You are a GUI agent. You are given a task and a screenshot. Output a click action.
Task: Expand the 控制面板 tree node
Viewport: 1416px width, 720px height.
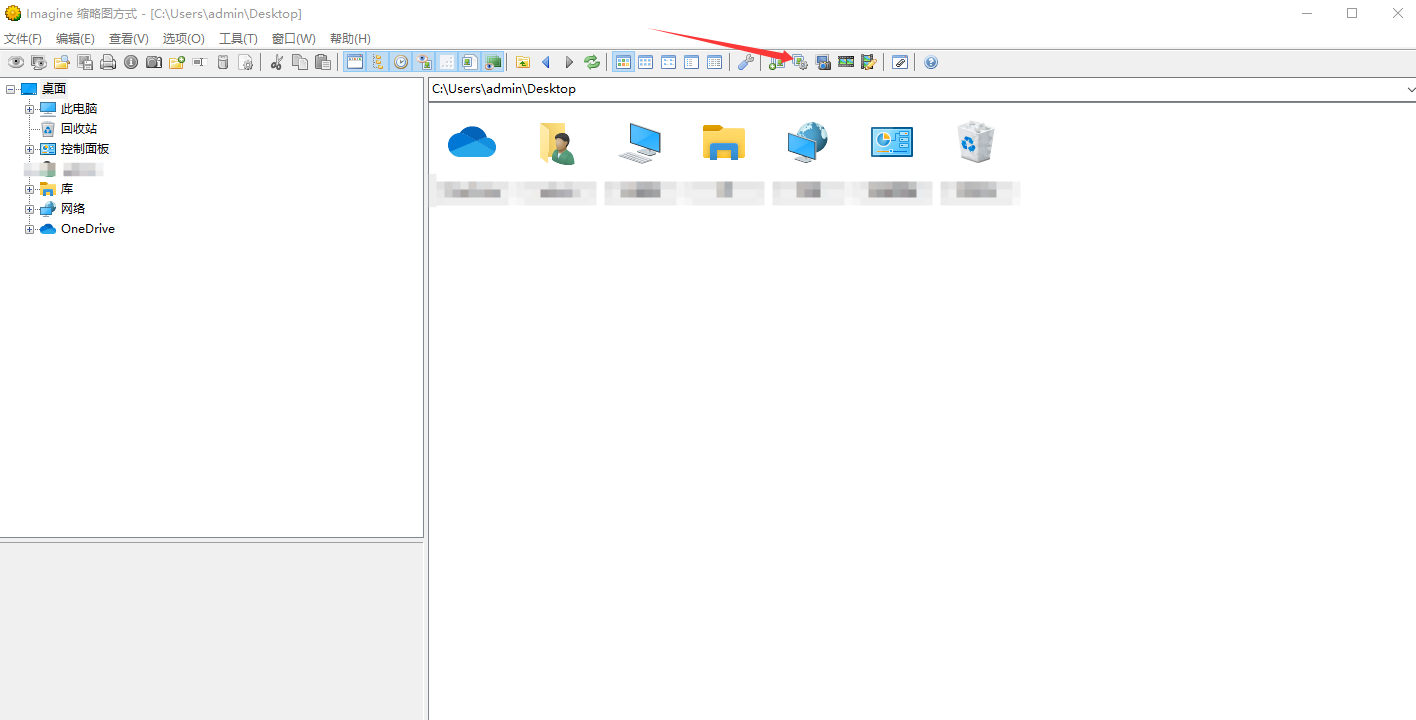click(30, 149)
